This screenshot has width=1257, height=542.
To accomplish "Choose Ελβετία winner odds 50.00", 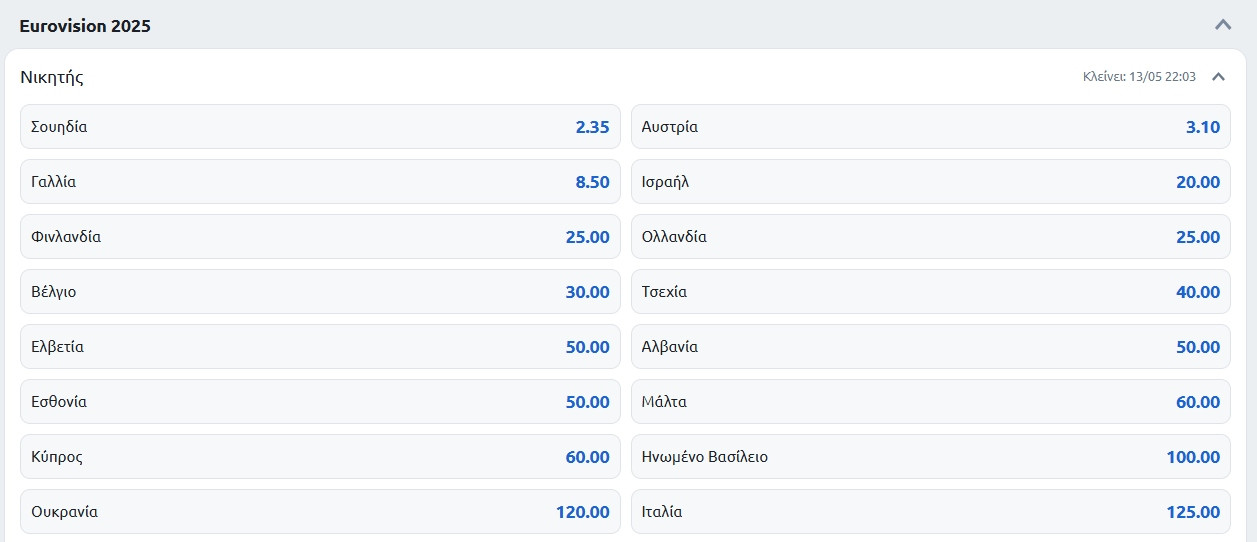I will coord(320,347).
